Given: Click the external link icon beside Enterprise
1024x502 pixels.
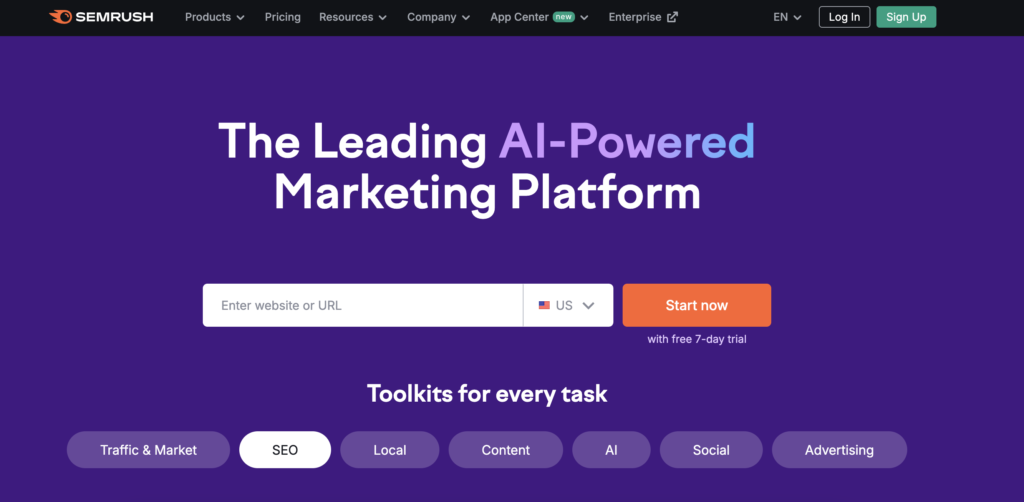Looking at the screenshot, I should (x=672, y=18).
